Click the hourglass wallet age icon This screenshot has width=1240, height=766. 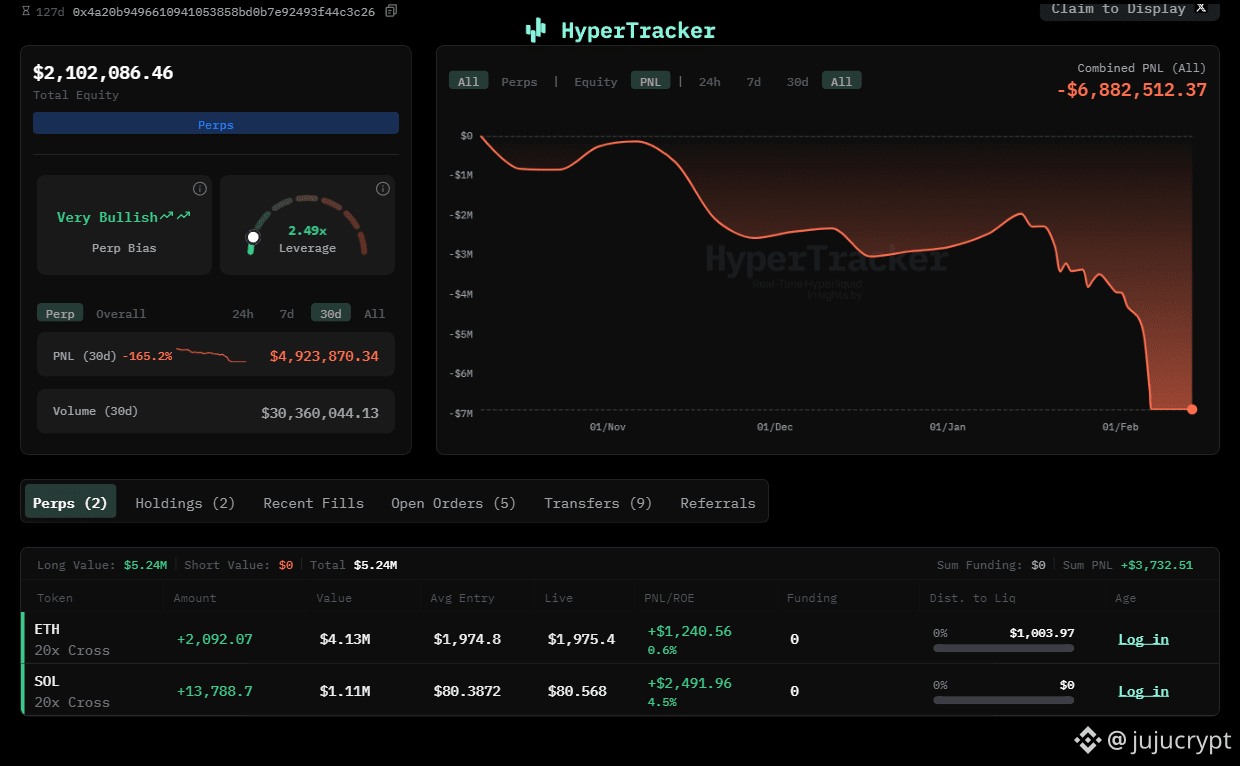(x=25, y=11)
